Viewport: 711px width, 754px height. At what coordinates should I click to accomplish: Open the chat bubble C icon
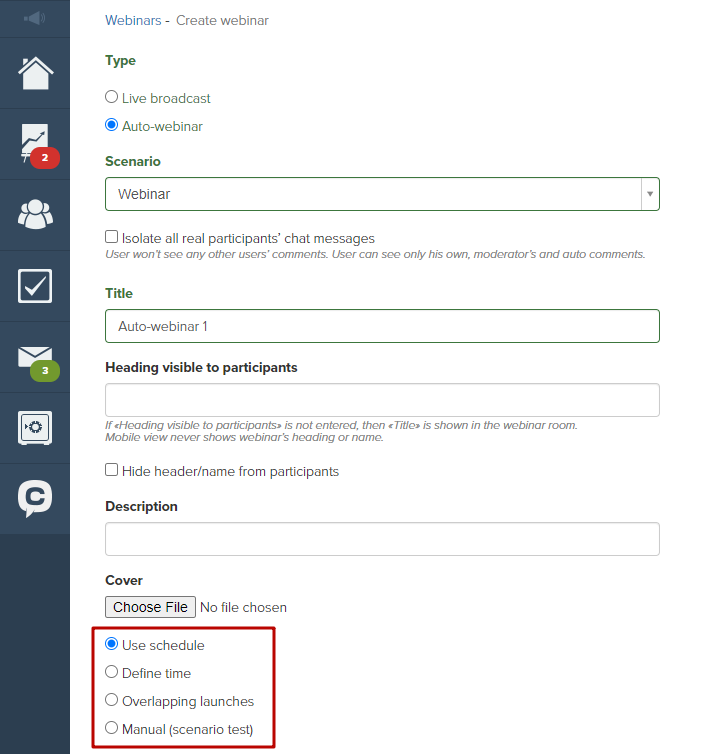[x=35, y=498]
